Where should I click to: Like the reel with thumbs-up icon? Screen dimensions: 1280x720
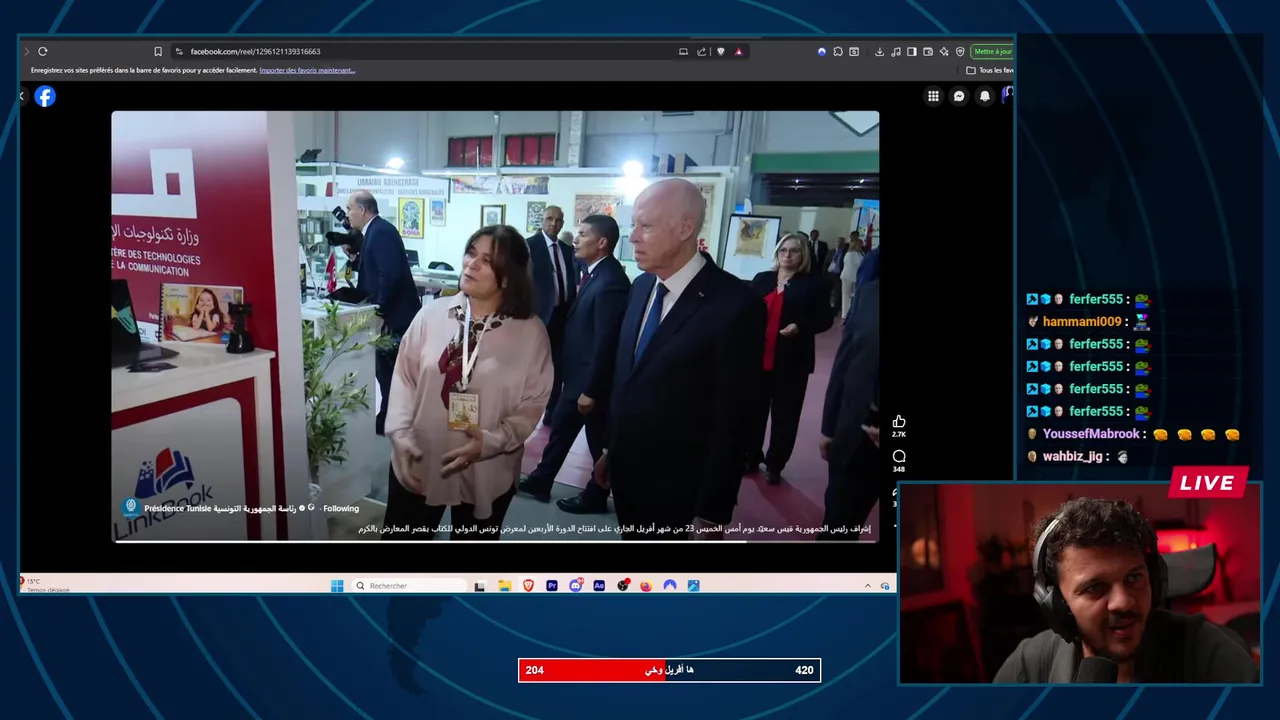click(899, 421)
